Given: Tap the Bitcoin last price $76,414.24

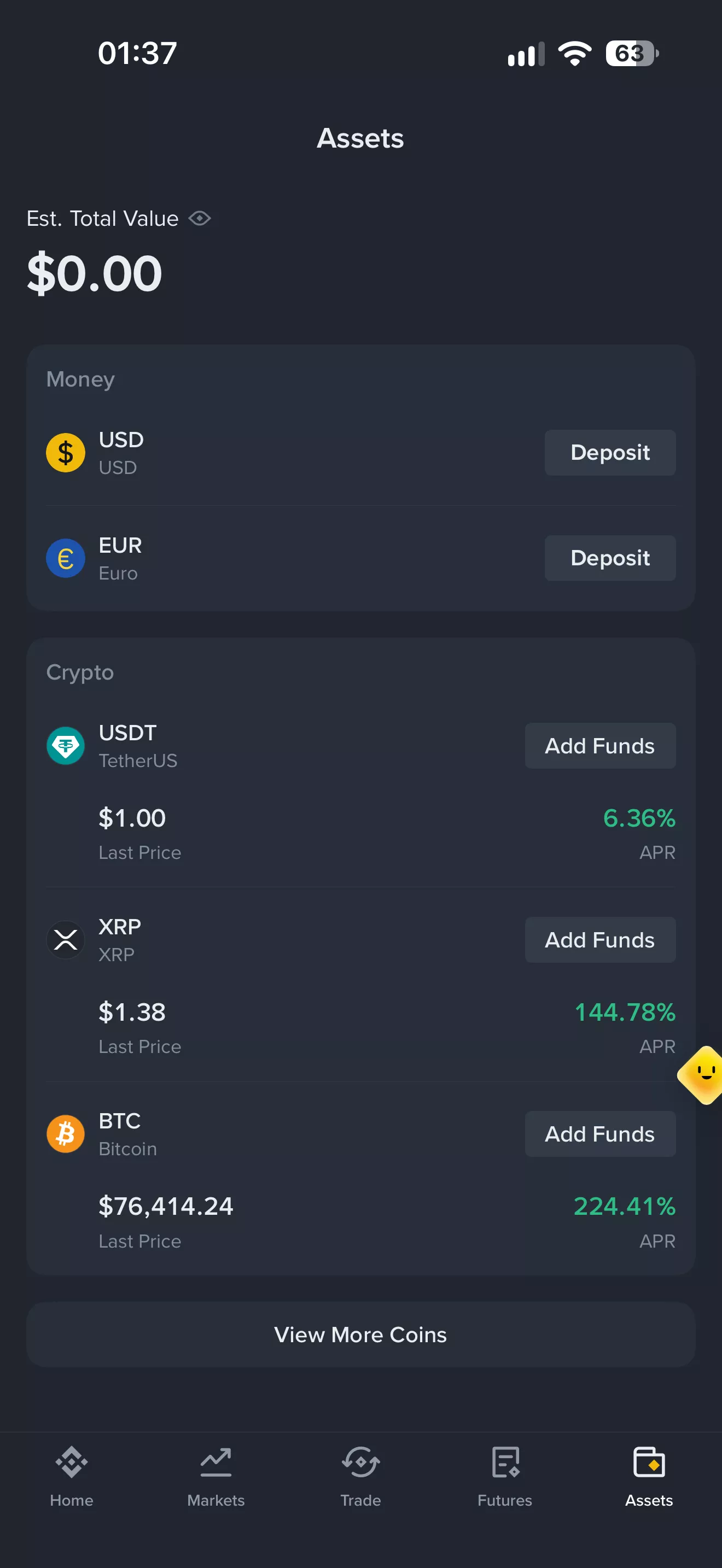Looking at the screenshot, I should [166, 1207].
